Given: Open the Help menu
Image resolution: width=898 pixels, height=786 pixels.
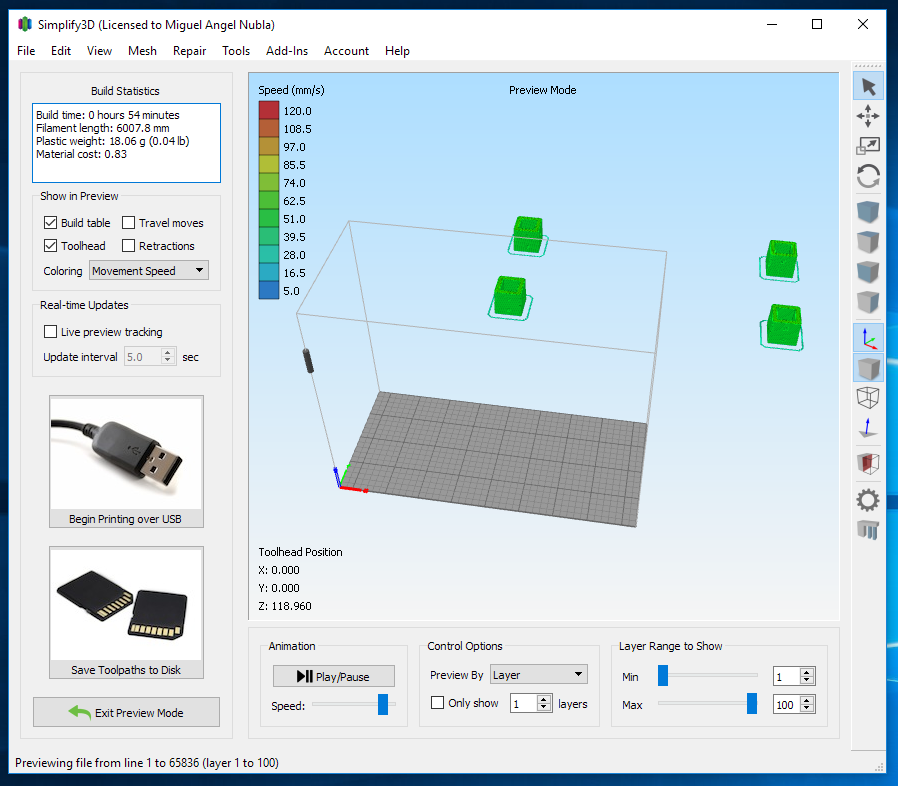Looking at the screenshot, I should point(397,51).
